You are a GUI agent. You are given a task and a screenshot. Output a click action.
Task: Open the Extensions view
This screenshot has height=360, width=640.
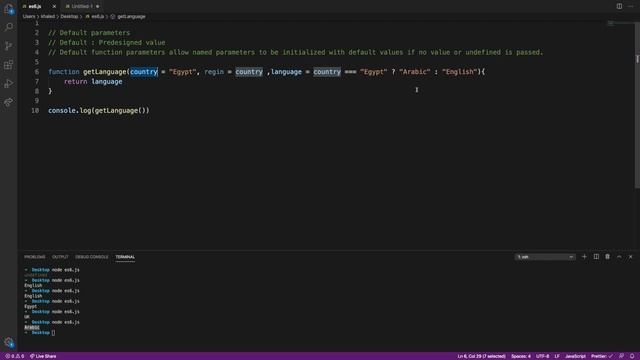9,64
